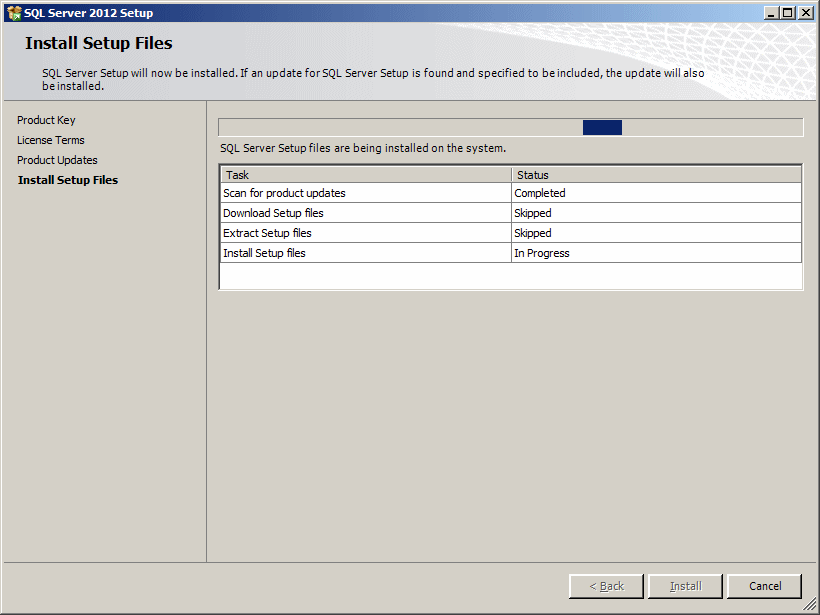
Task: Close the SQL Server 2012 Setup window
Action: click(x=806, y=13)
